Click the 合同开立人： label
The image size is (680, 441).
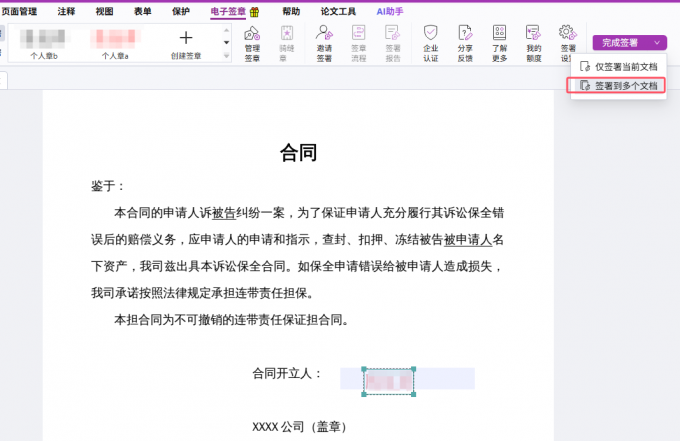pyautogui.click(x=287, y=373)
